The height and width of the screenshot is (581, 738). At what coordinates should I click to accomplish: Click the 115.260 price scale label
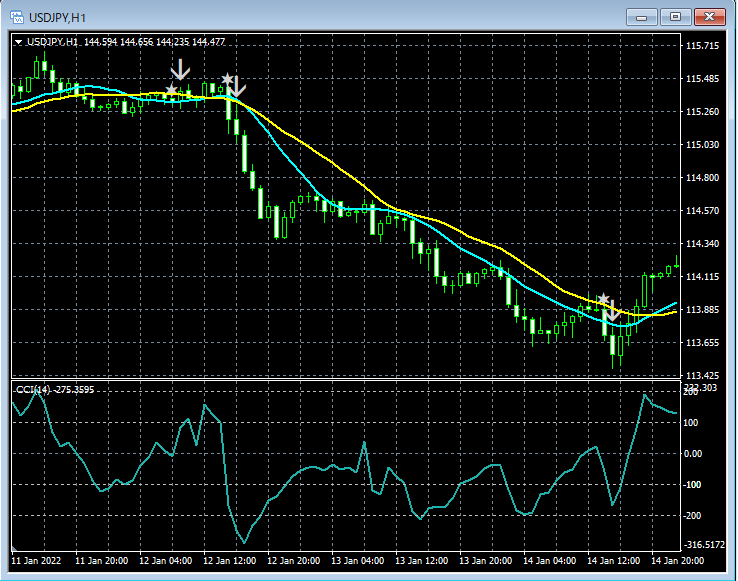point(702,112)
